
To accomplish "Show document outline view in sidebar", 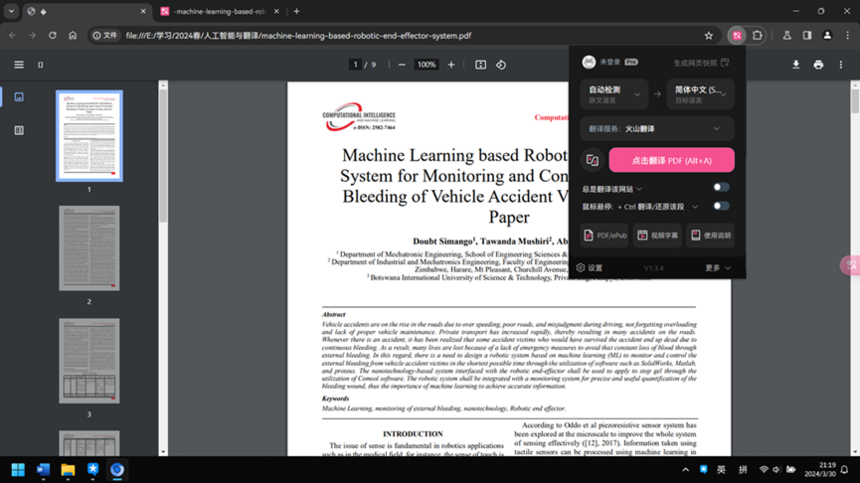I will pos(19,130).
